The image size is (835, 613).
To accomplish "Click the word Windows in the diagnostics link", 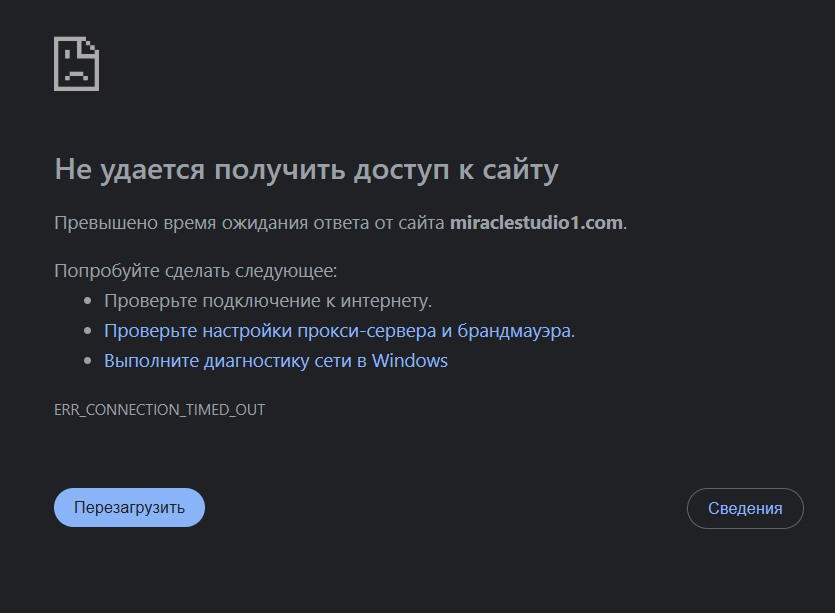I will point(410,360).
